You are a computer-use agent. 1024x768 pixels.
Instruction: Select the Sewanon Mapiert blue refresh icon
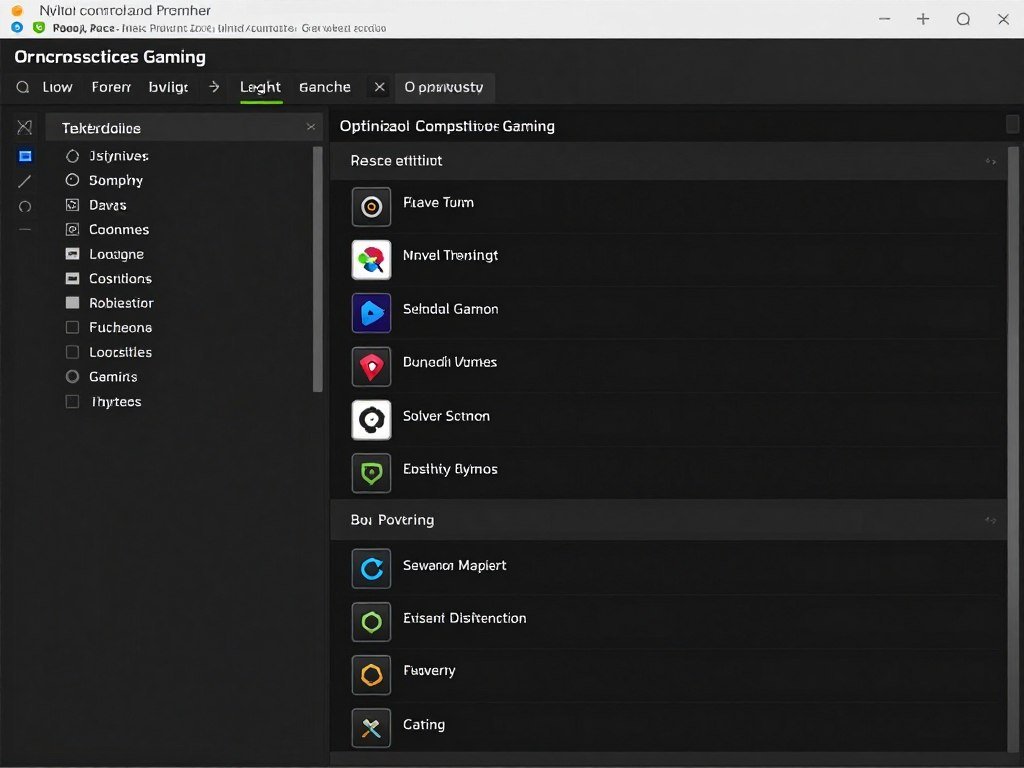[371, 566]
